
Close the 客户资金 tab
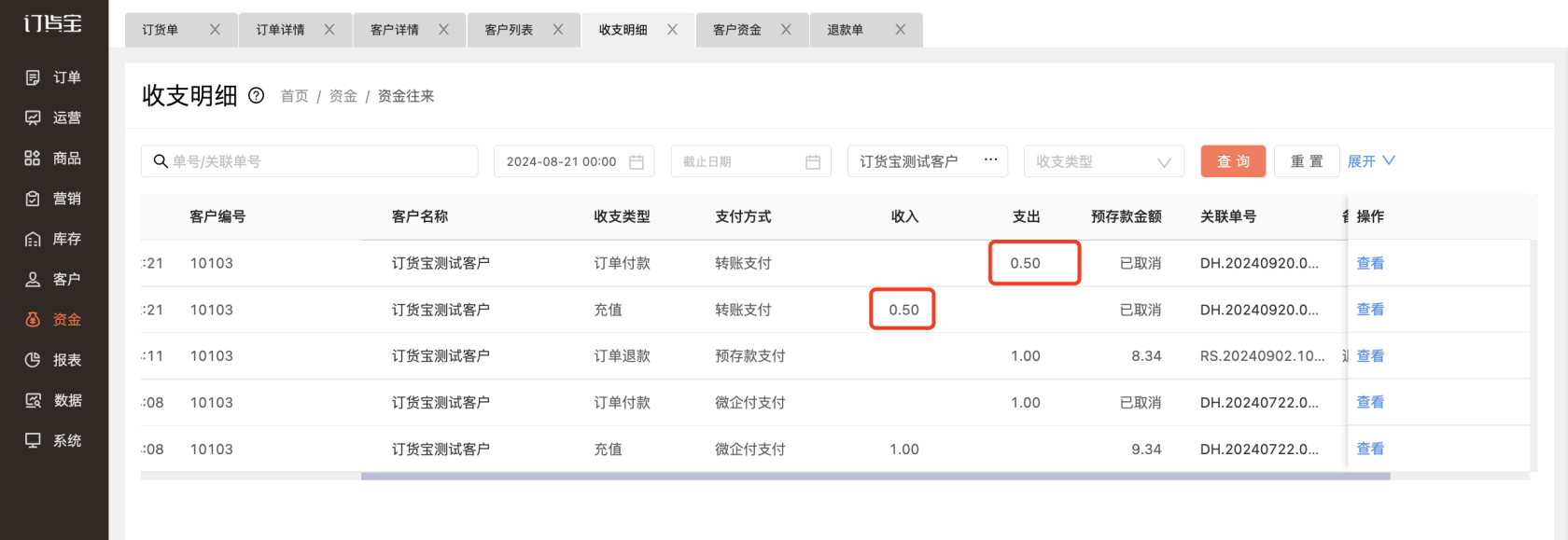[786, 30]
